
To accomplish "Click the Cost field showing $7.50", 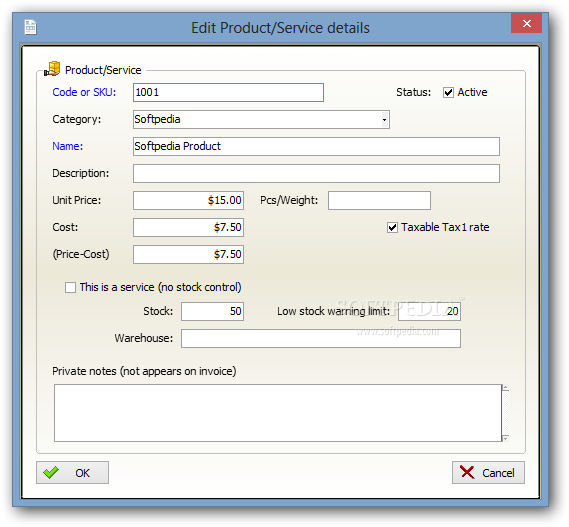I will 188,228.
